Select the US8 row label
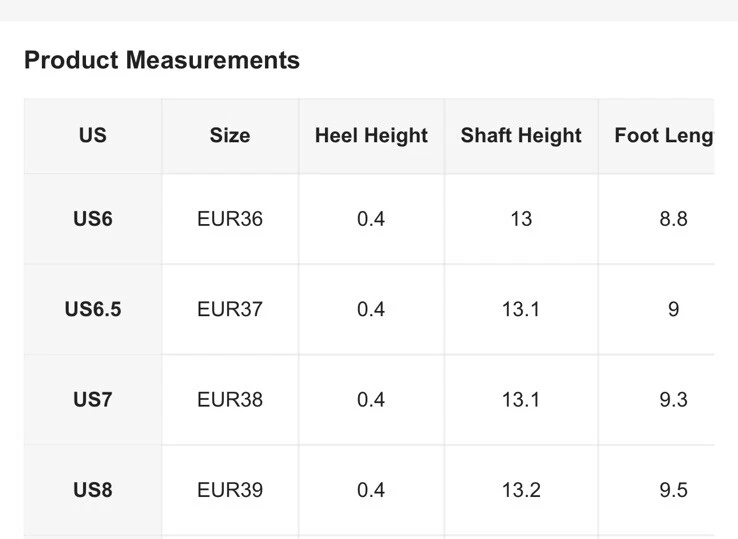Viewport: 738px width, 539px height. point(93,490)
